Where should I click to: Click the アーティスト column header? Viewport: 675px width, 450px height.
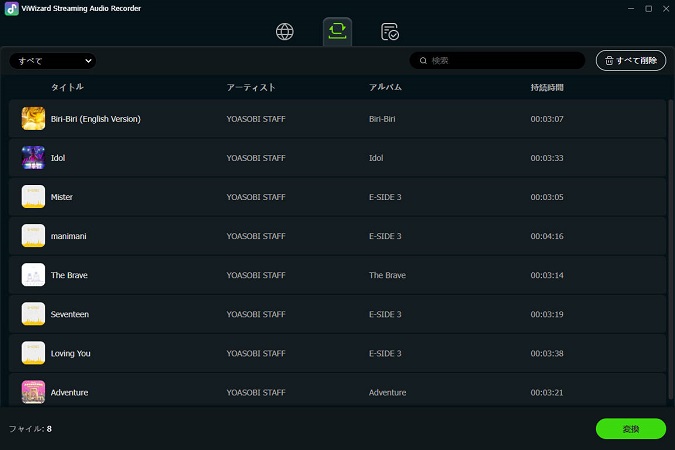(251, 87)
